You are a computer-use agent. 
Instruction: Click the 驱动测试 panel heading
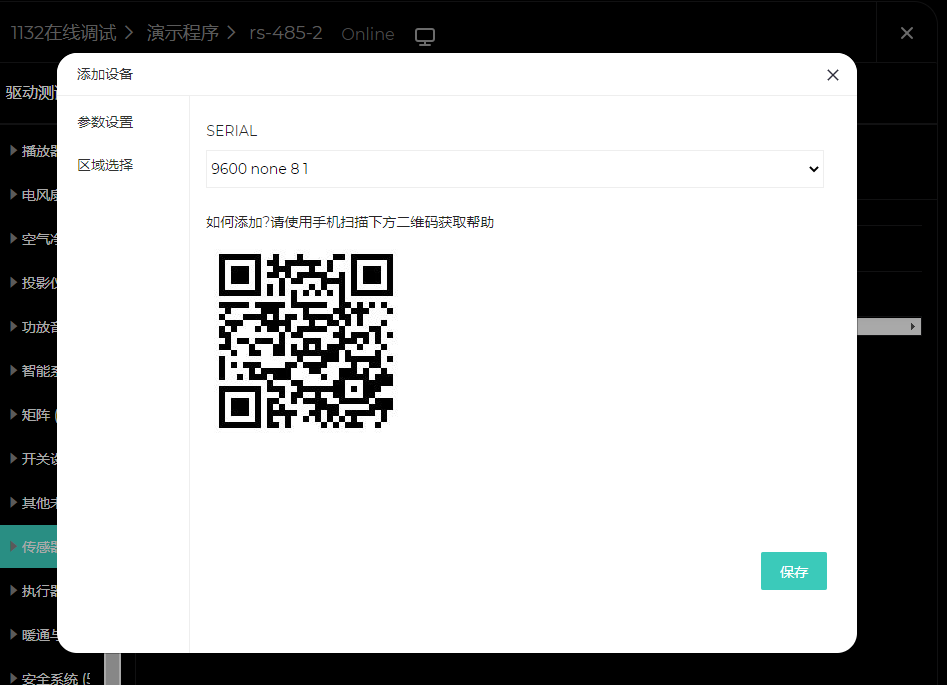pos(31,92)
